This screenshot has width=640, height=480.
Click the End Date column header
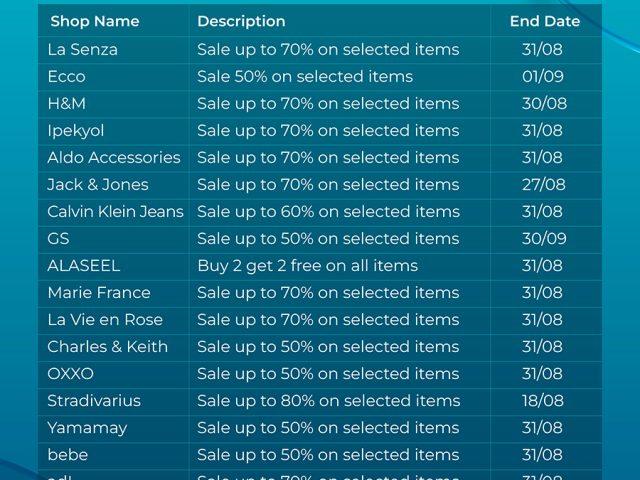pyautogui.click(x=544, y=21)
